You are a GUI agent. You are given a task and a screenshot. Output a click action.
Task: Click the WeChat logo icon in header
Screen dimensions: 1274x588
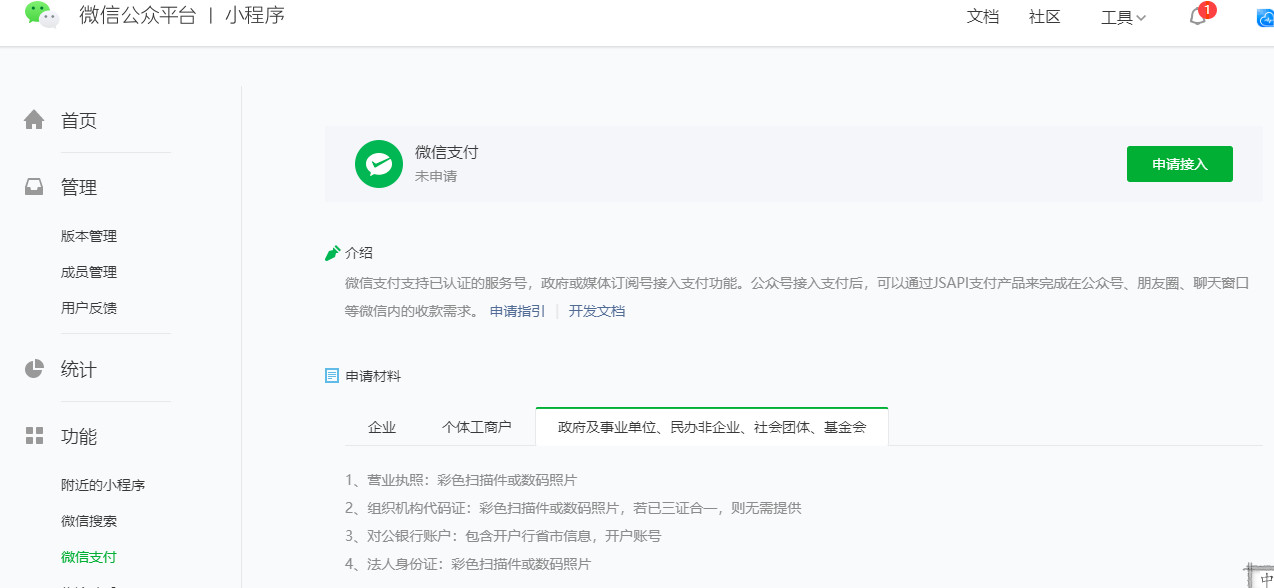coord(42,14)
